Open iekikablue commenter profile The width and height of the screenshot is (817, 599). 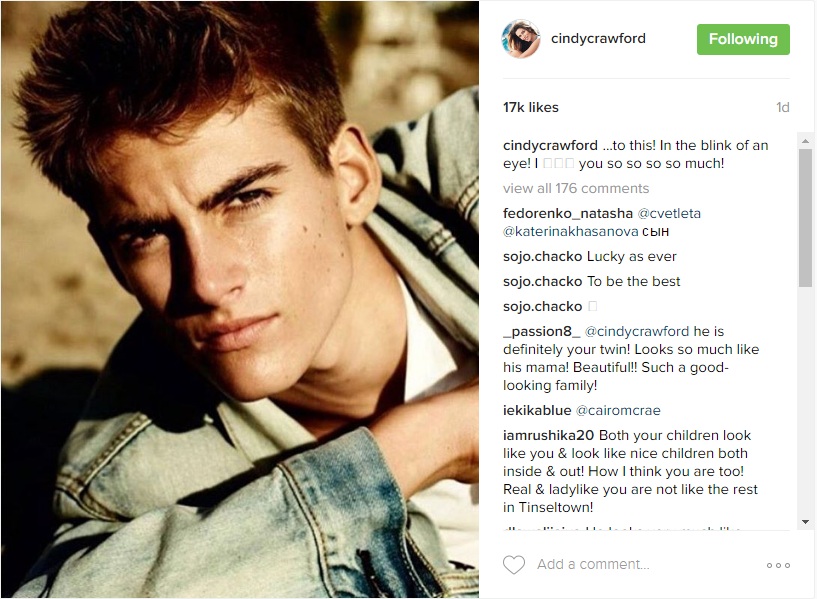pos(537,410)
